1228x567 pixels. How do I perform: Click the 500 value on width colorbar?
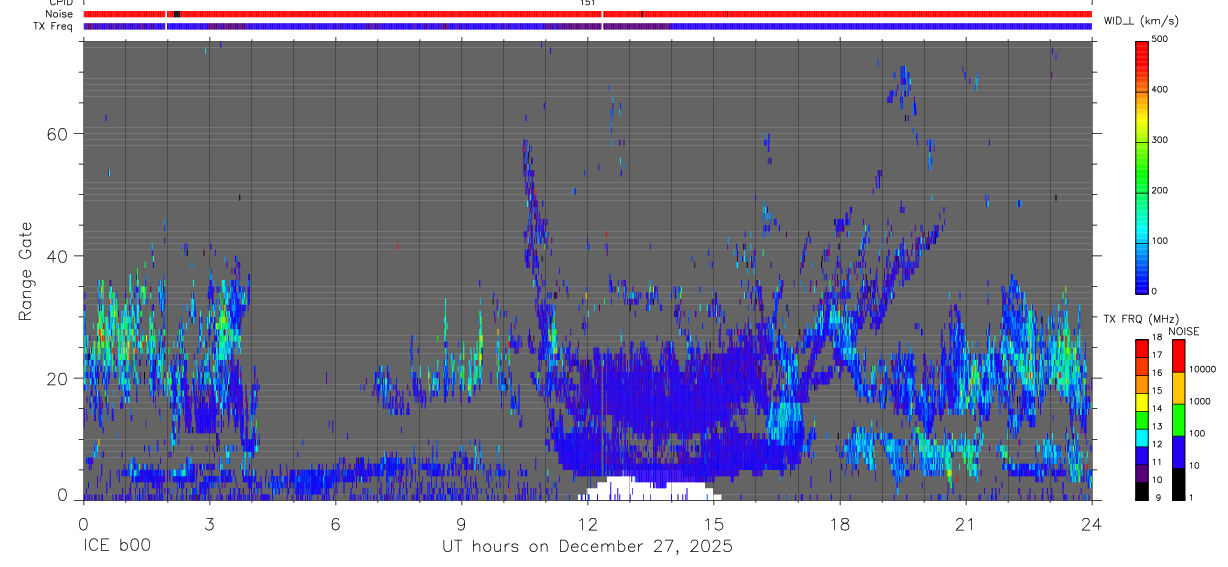click(x=1160, y=39)
